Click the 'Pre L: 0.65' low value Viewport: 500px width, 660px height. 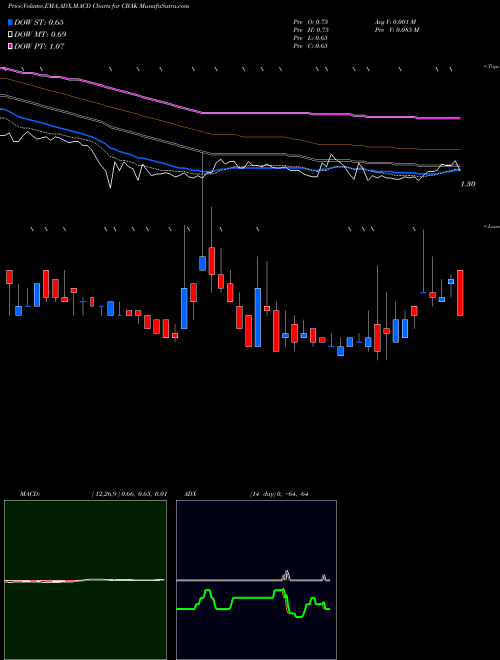[x=311, y=38]
